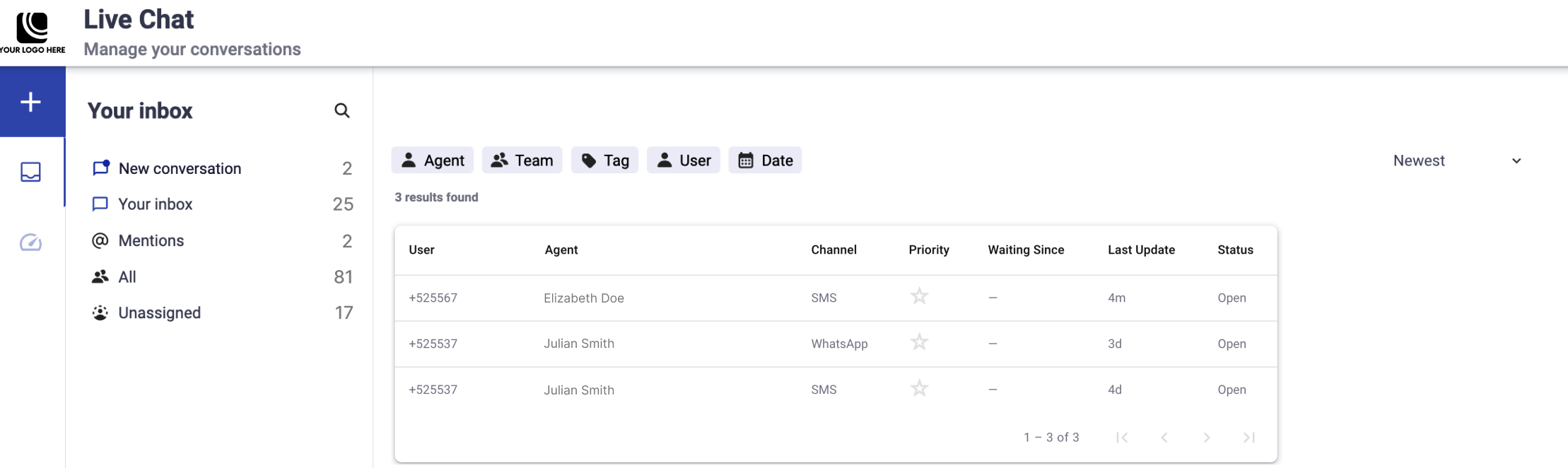Image resolution: width=1568 pixels, height=468 pixels.
Task: Filter conversations by Team
Action: pyautogui.click(x=522, y=160)
